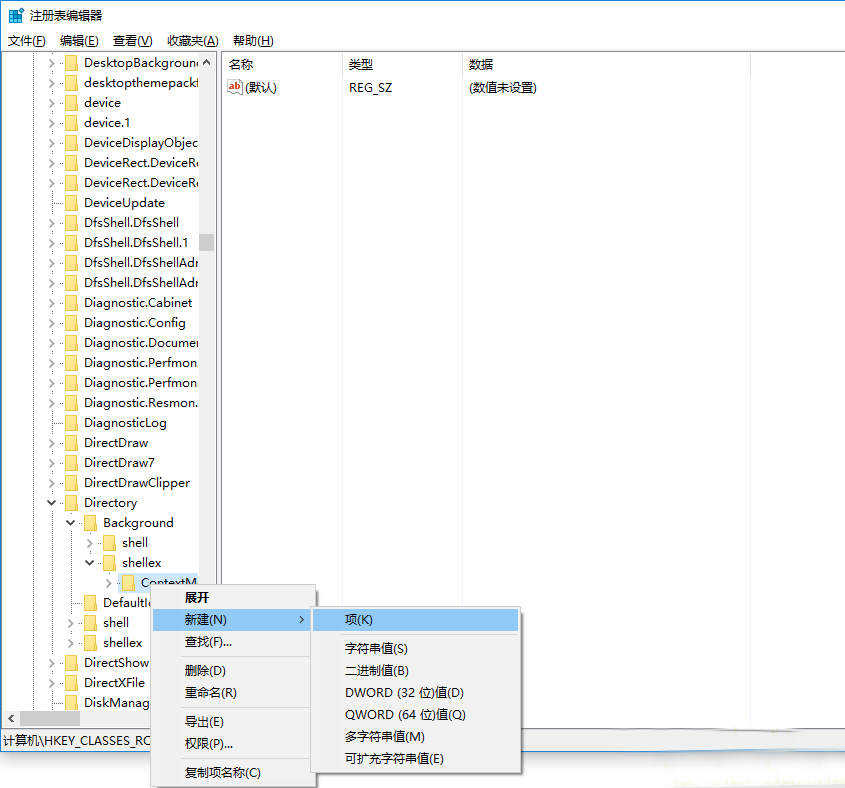845x788 pixels.
Task: Open the 收藏夹(A) menu
Action: coord(192,41)
